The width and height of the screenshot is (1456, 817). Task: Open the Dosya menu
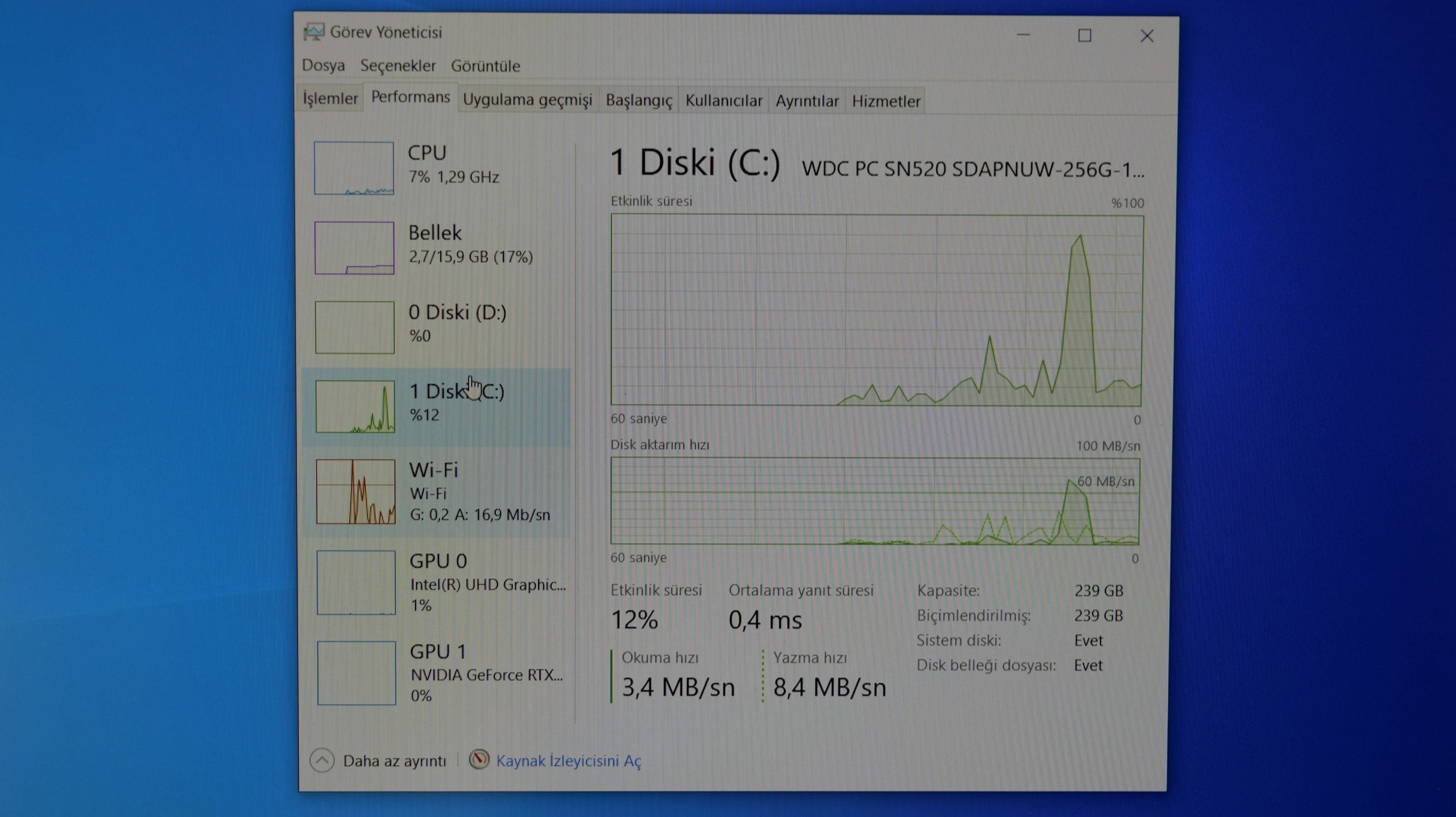[x=323, y=65]
